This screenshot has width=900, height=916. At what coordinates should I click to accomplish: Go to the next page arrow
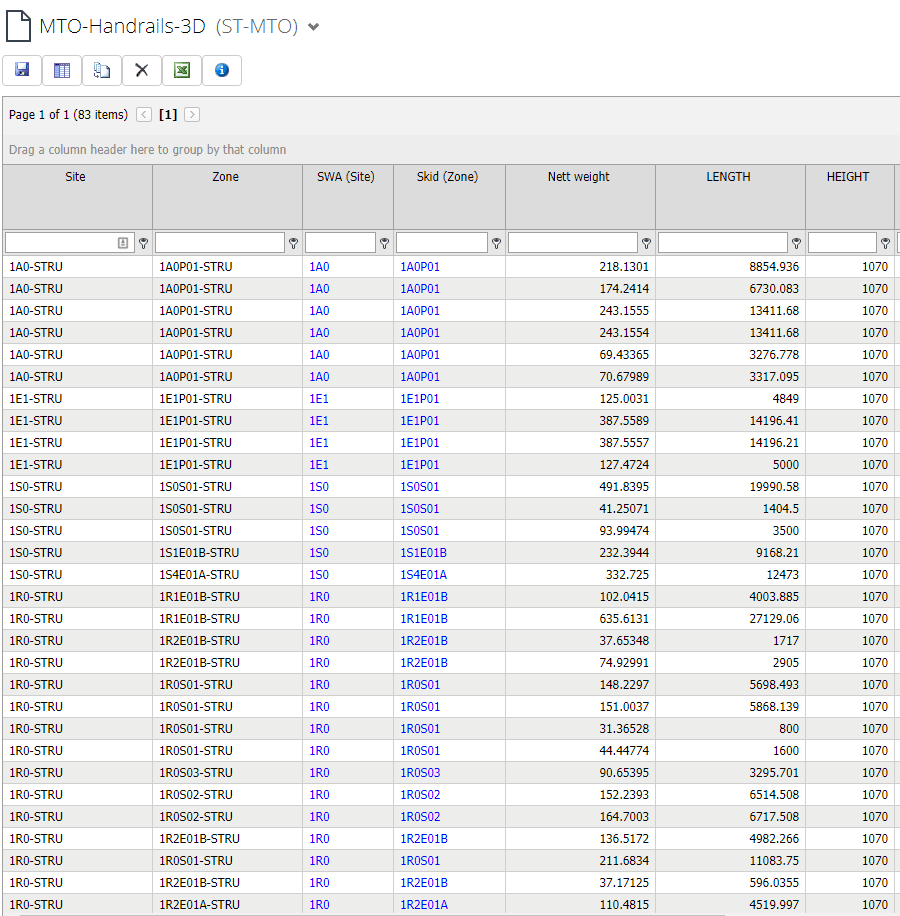(192, 115)
